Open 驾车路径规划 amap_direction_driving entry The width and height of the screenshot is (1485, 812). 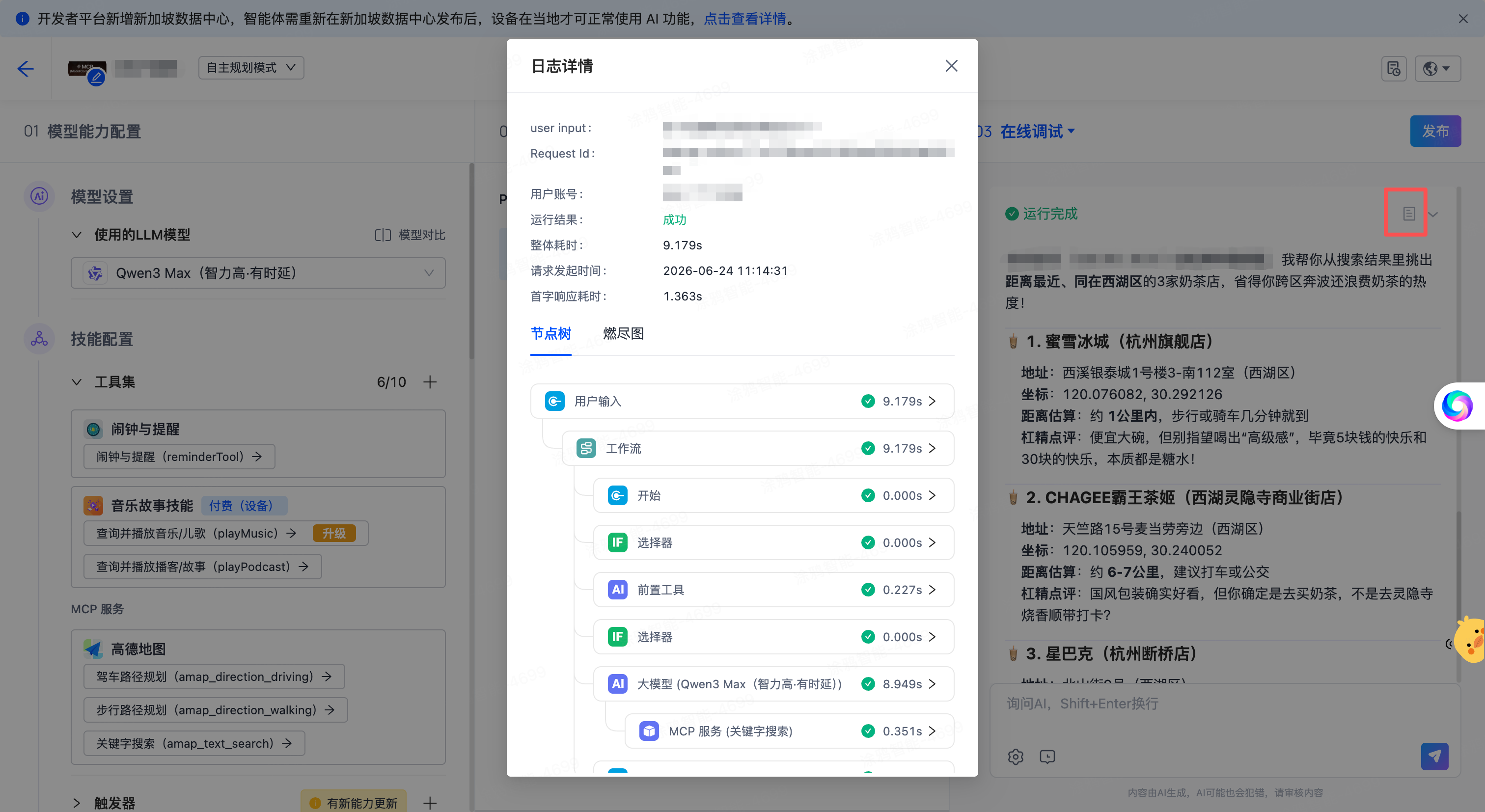[x=214, y=677]
